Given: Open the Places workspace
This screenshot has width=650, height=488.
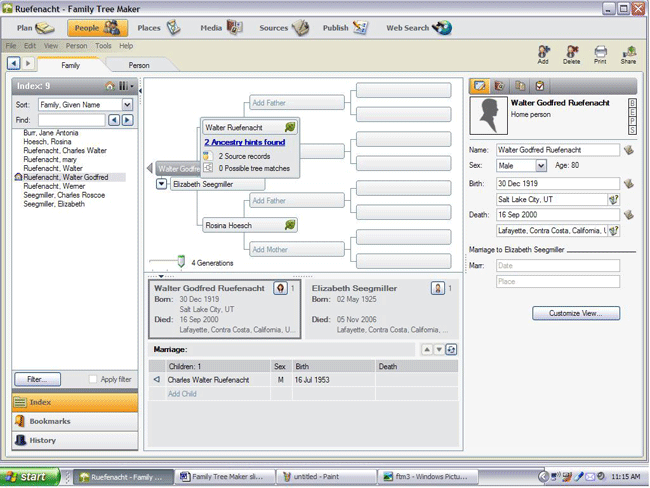Looking at the screenshot, I should (x=159, y=28).
